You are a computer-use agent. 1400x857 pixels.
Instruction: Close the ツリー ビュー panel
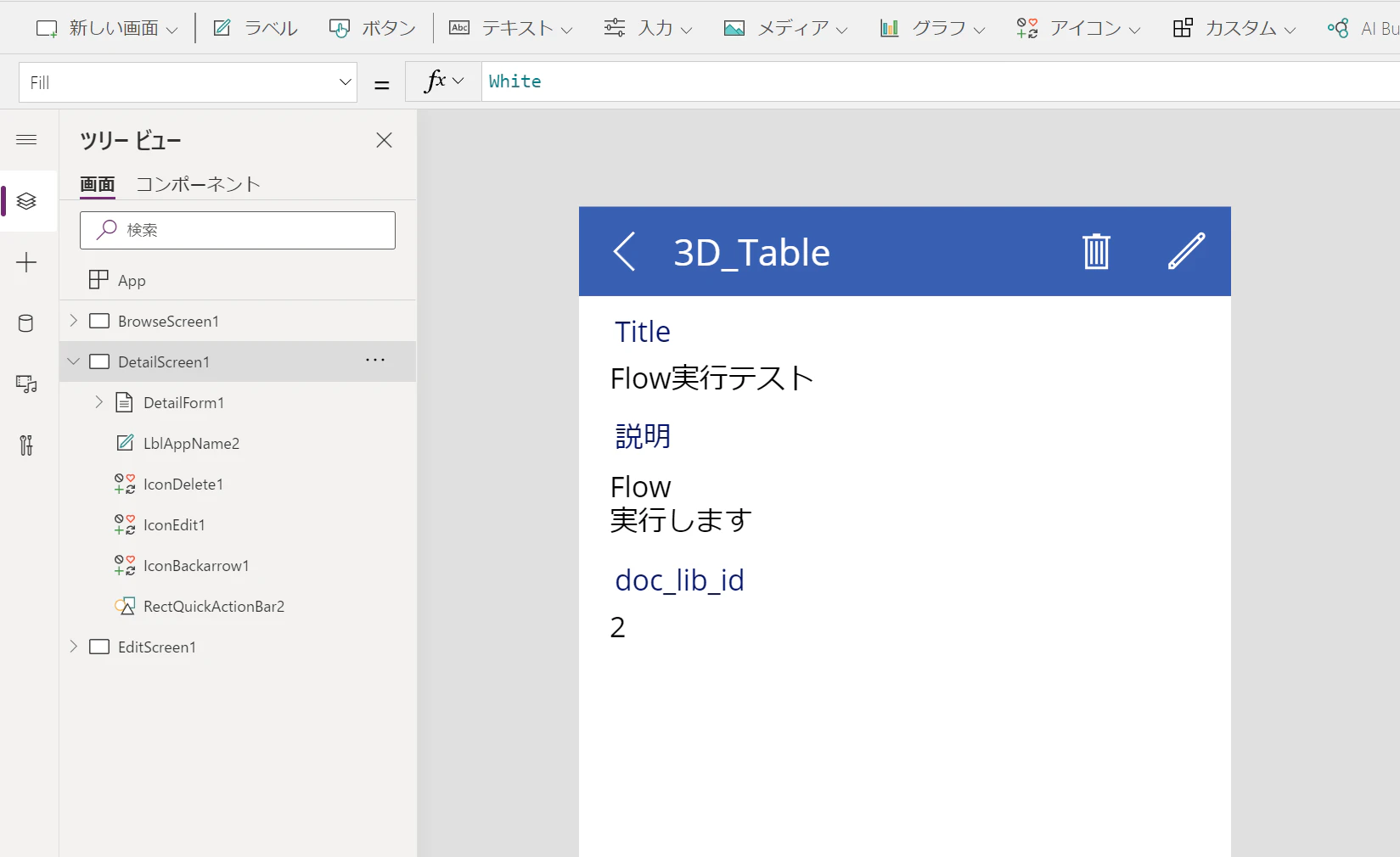384,140
